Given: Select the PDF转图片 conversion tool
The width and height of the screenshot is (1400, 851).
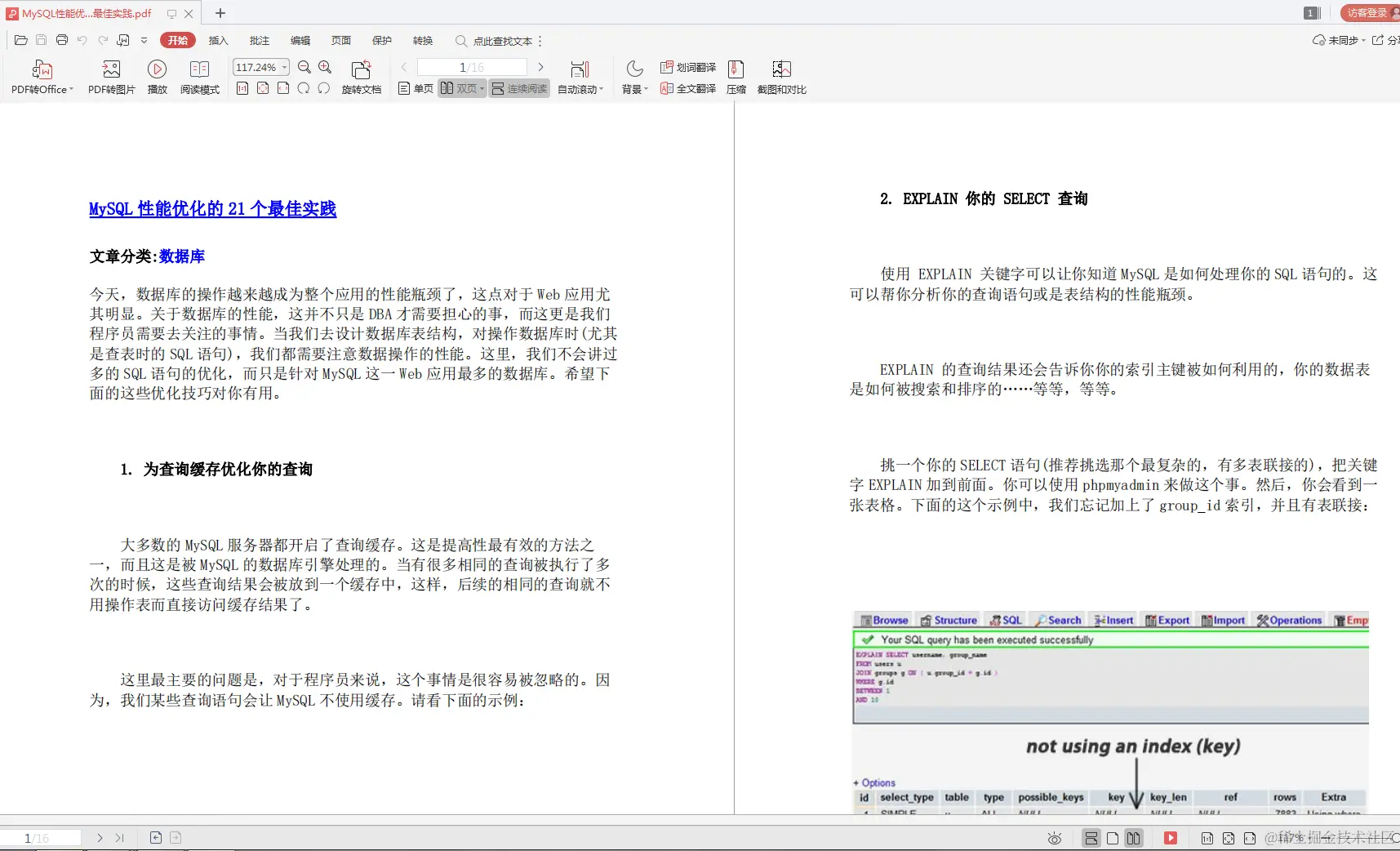Looking at the screenshot, I should pyautogui.click(x=111, y=76).
